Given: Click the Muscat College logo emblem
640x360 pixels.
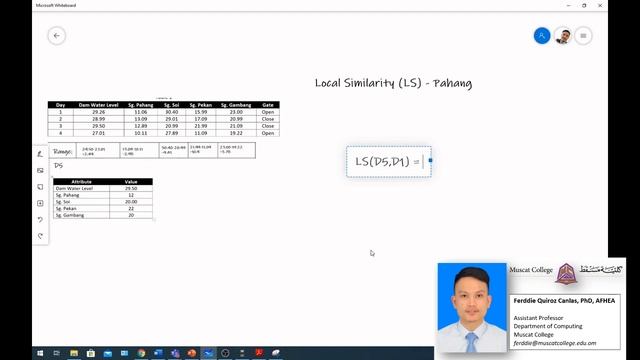Looking at the screenshot, I should pyautogui.click(x=566, y=273).
